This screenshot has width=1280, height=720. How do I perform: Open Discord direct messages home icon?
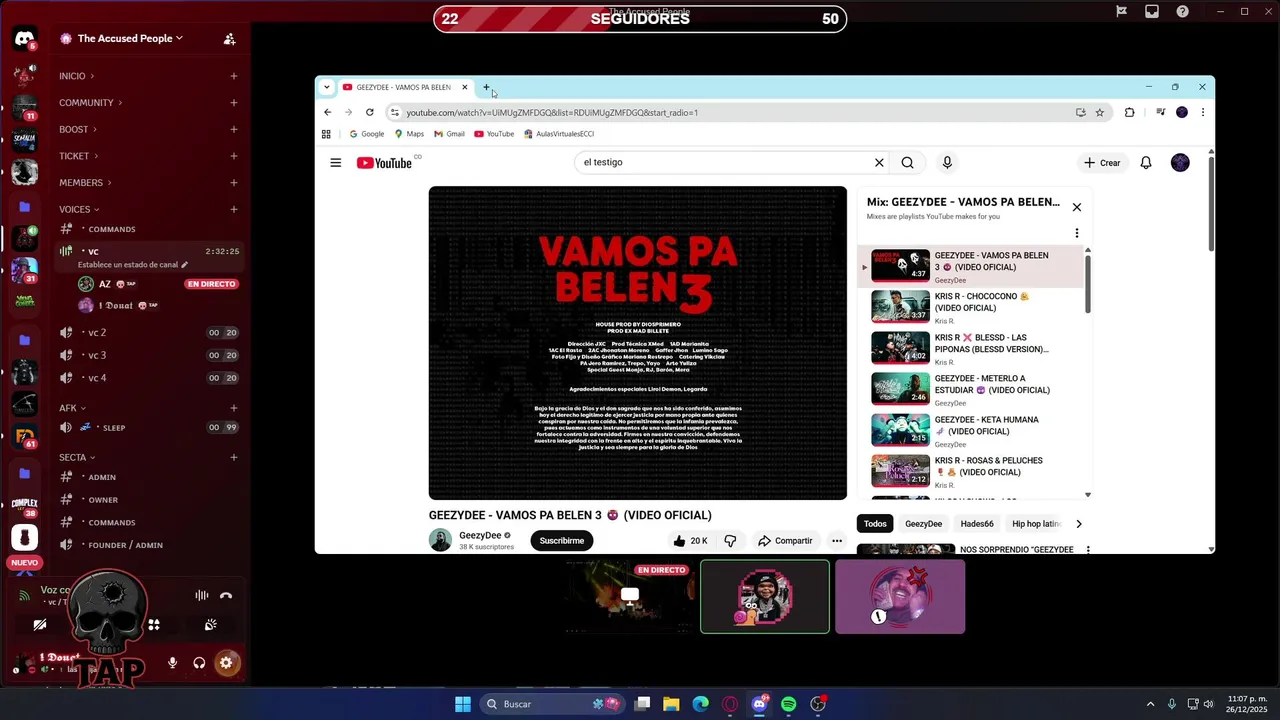[x=24, y=39]
